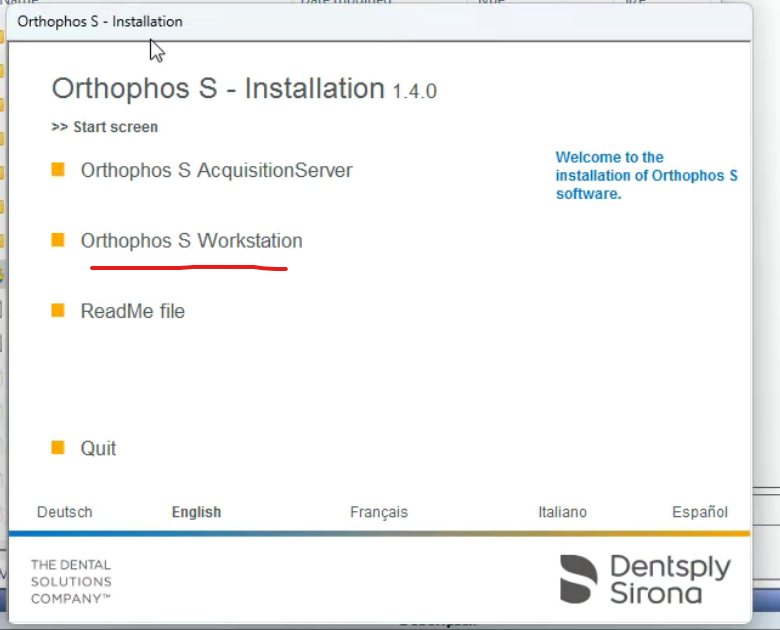
Task: Click the window title bar text
Action: [x=100, y=21]
